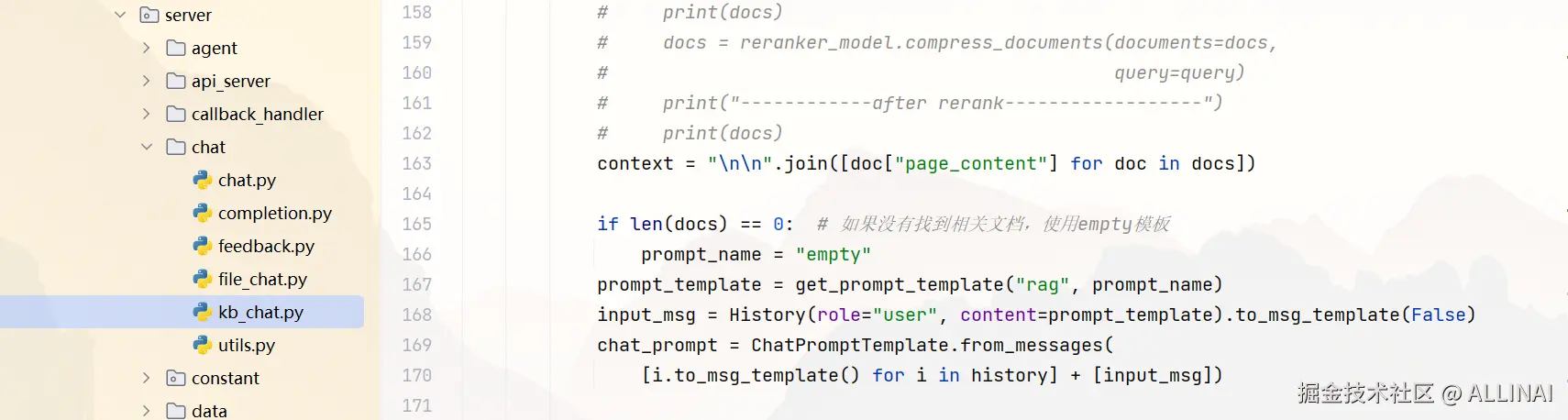Click the callback_handler folder icon
This screenshot has height=420, width=1568.
point(176,114)
